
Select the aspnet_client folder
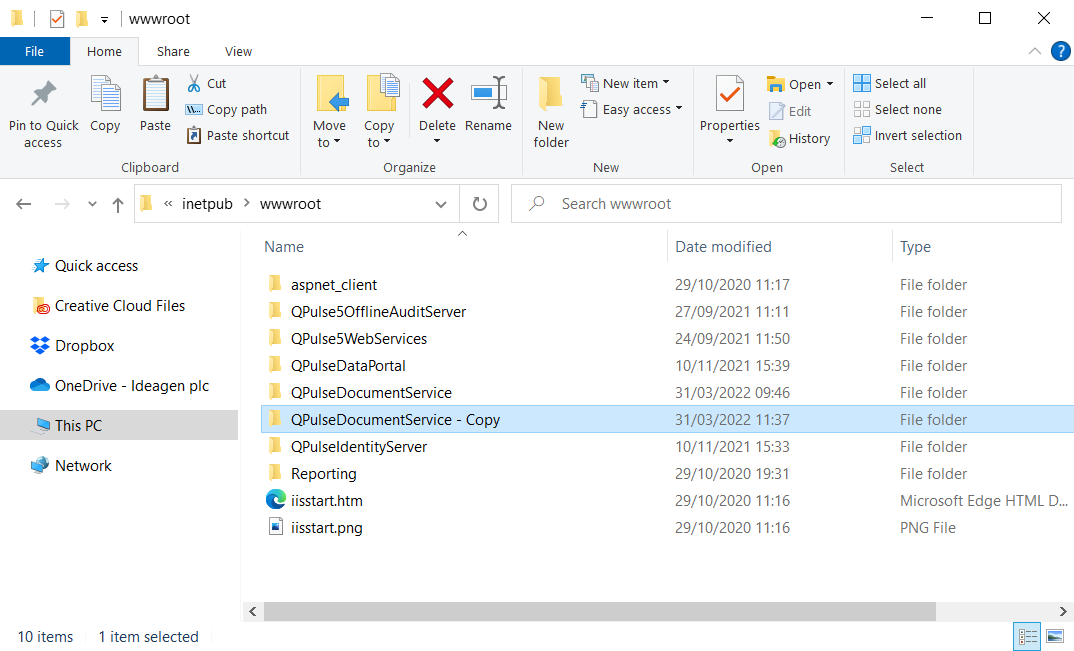334,285
